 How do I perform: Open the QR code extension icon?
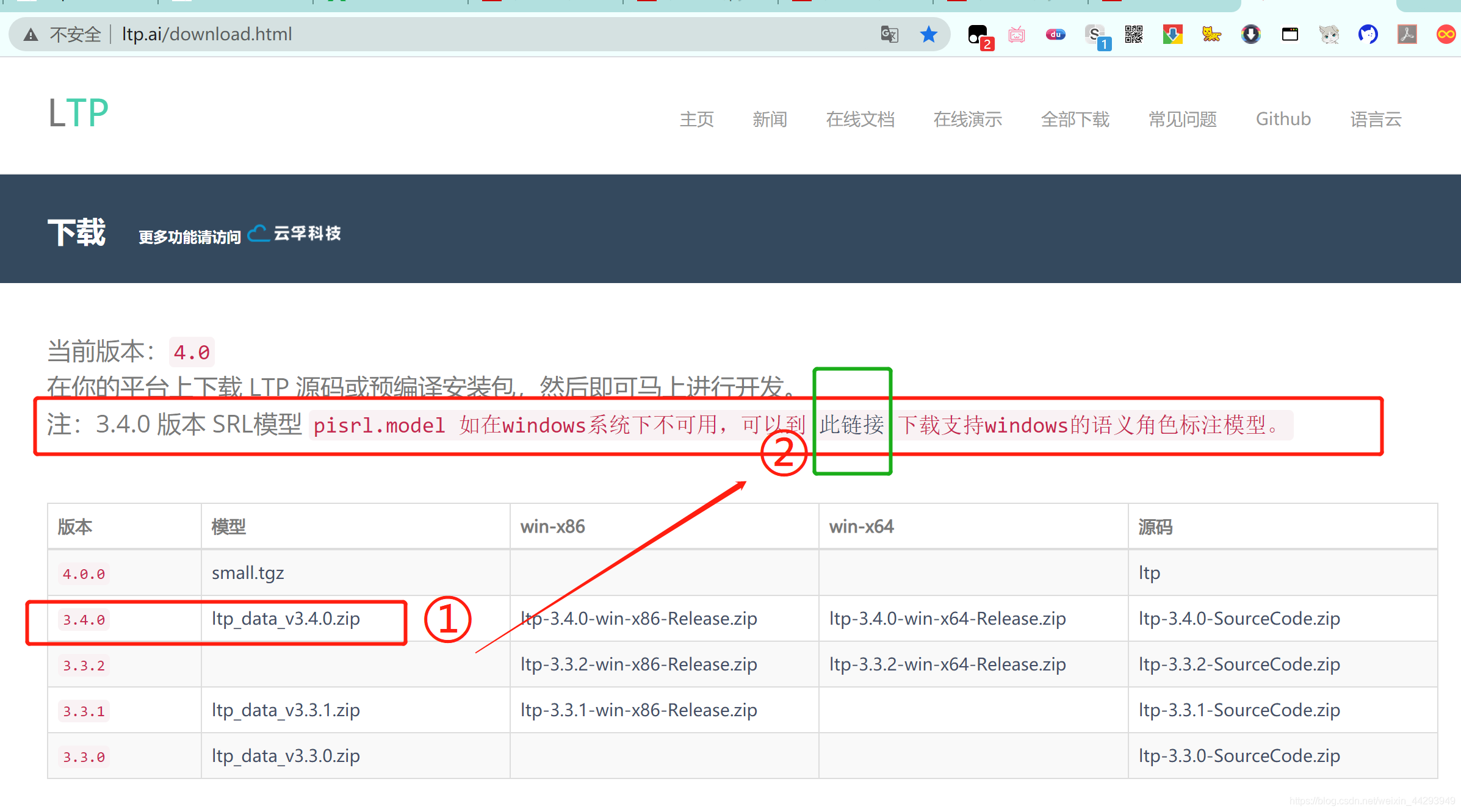point(1133,34)
